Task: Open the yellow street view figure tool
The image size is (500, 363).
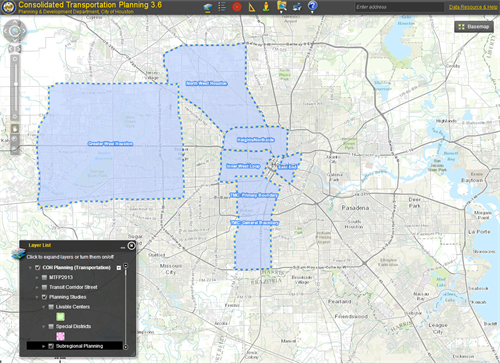Action: click(266, 7)
